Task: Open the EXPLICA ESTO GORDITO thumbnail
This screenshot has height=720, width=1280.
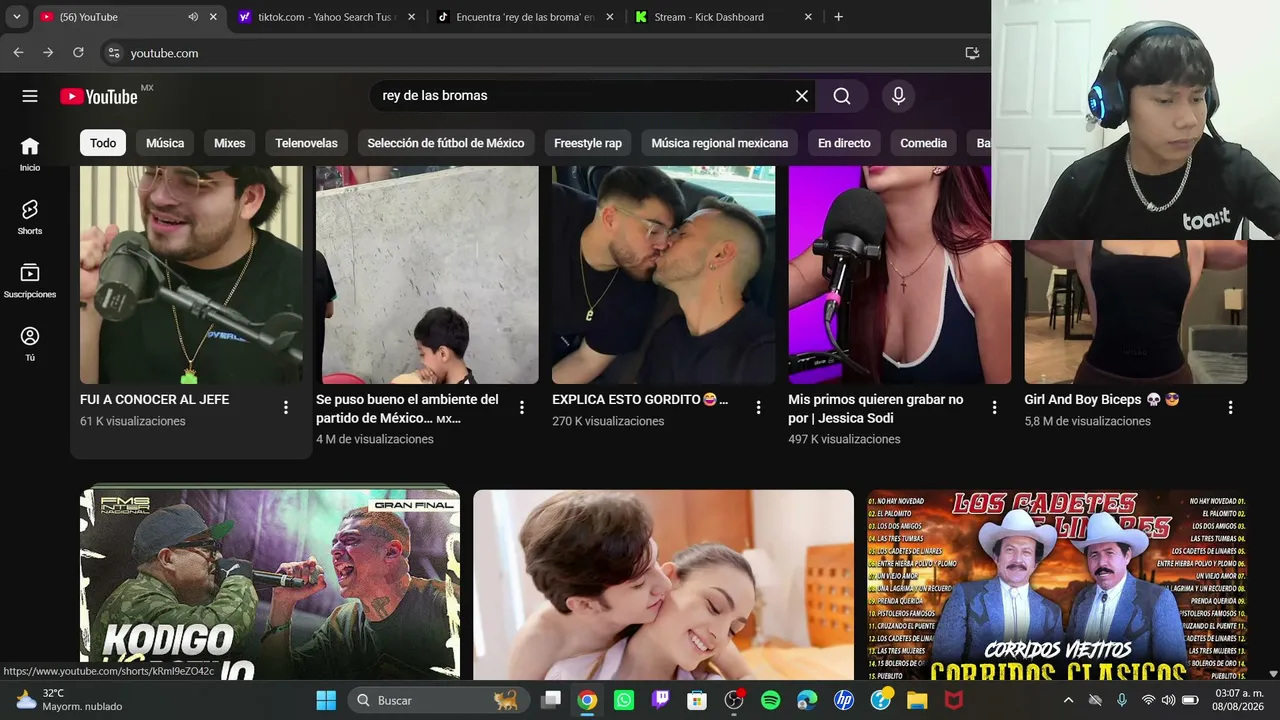Action: (663, 275)
